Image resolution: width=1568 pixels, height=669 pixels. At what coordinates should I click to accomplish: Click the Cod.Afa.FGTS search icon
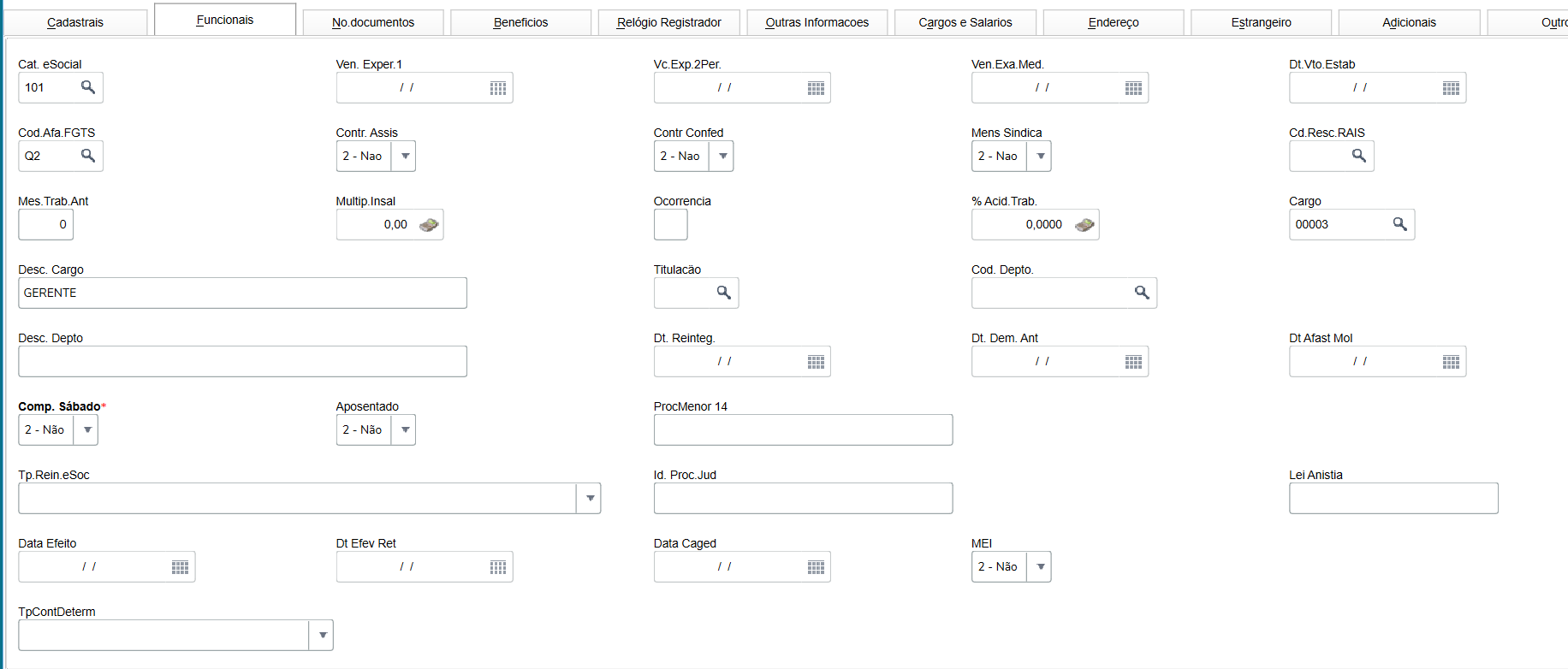pyautogui.click(x=88, y=156)
